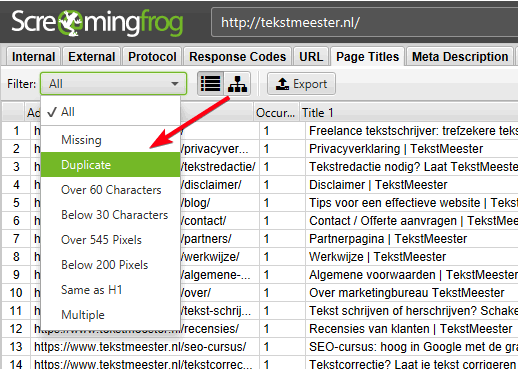Select the /werkwijze/ URL cell

coord(219,257)
